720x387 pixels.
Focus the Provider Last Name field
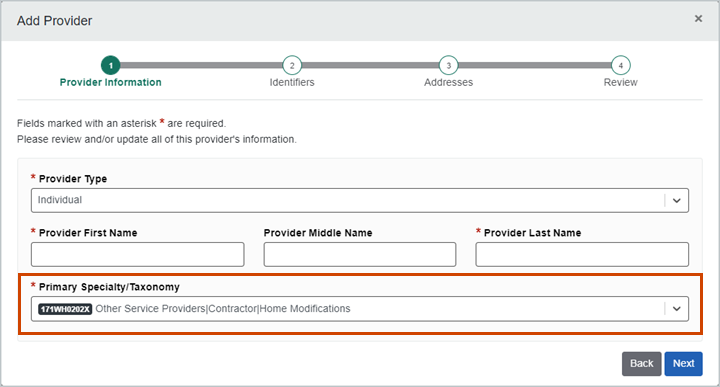(x=582, y=254)
